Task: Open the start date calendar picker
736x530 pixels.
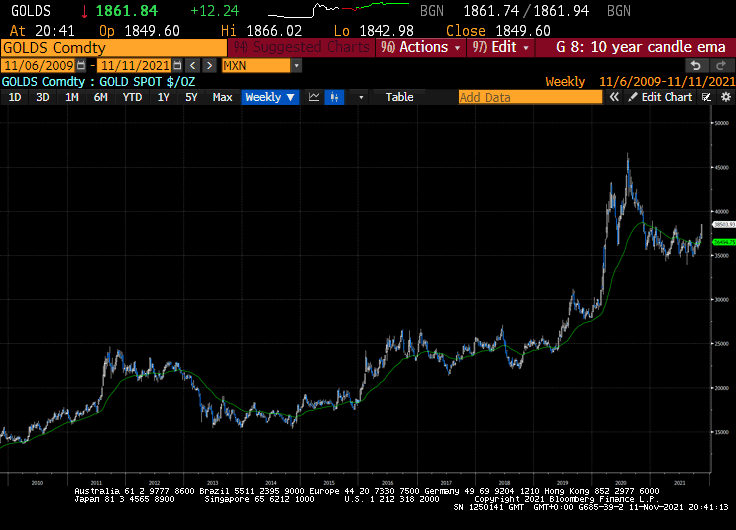Action: point(81,66)
